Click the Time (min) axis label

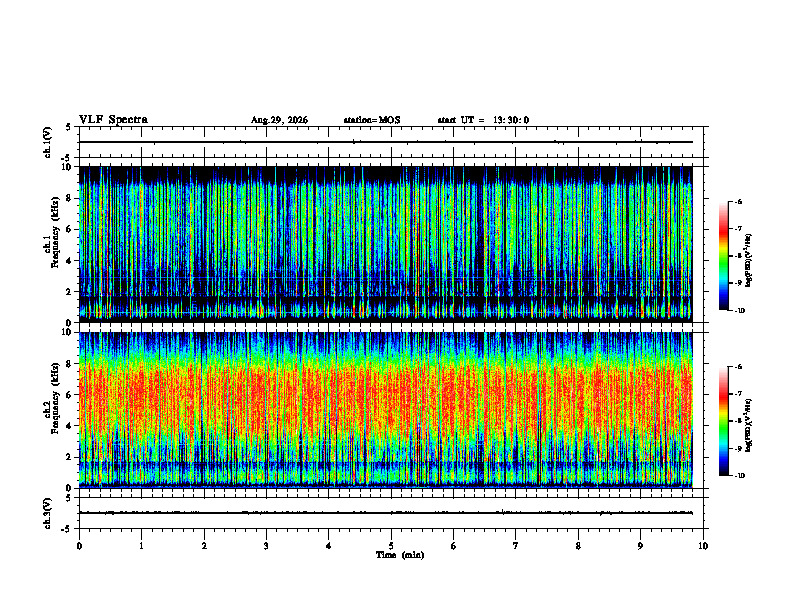pos(400,555)
